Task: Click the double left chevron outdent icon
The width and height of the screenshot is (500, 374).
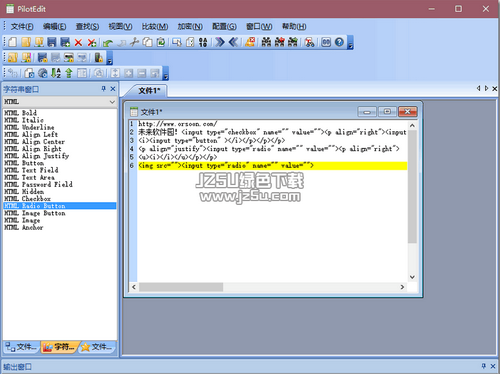Action: click(x=234, y=42)
